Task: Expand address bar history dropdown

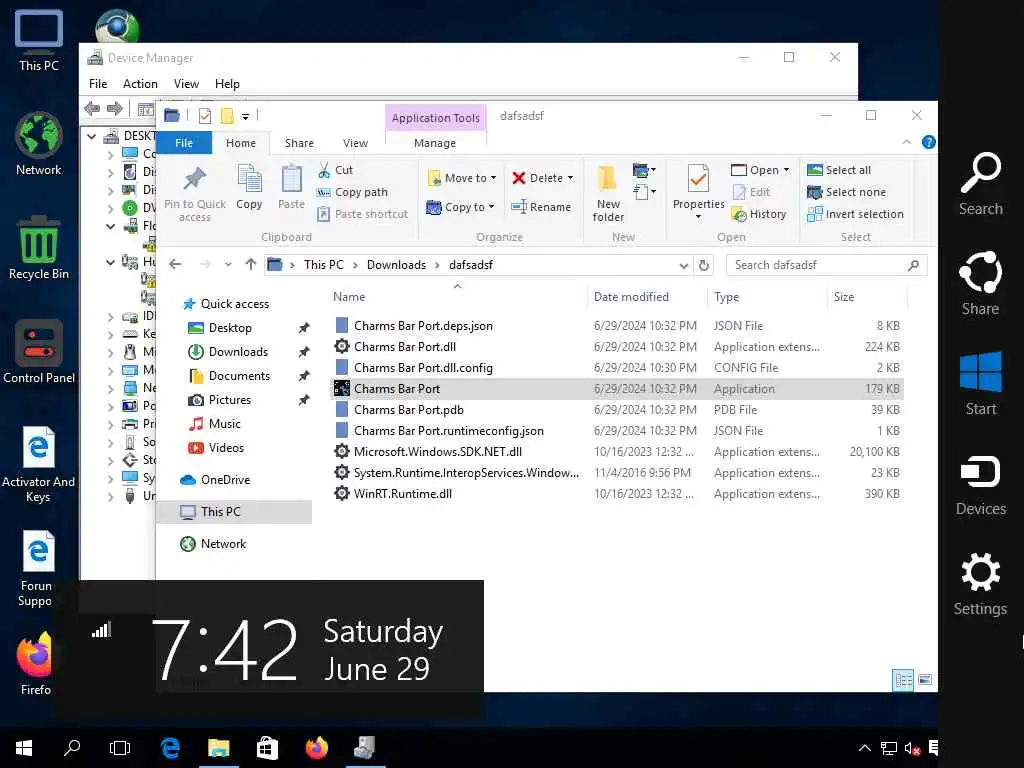Action: click(683, 266)
